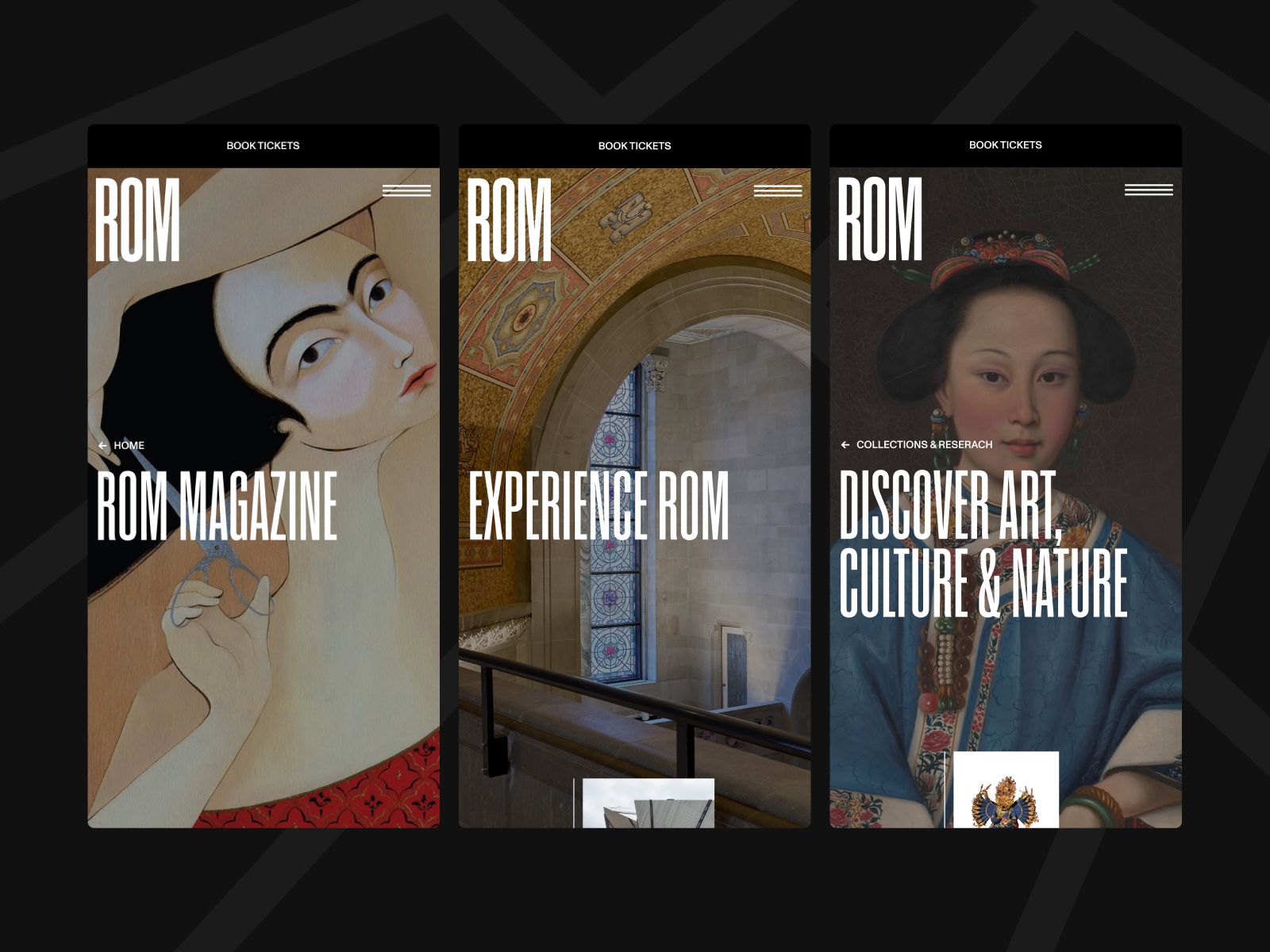Viewport: 1270px width, 952px height.
Task: Select the EXPERIENCE ROM heading
Action: 598,506
